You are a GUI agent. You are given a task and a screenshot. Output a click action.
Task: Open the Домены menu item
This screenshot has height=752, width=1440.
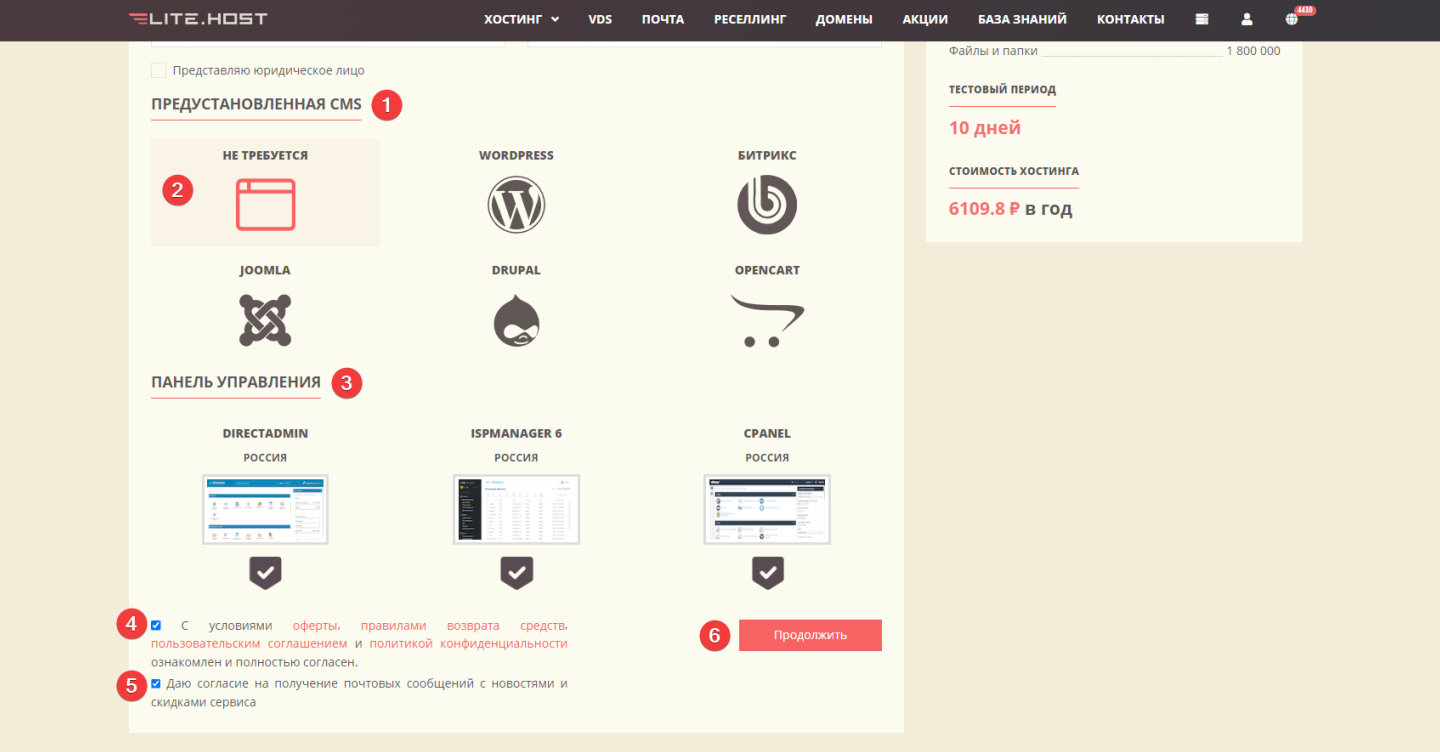click(x=844, y=19)
